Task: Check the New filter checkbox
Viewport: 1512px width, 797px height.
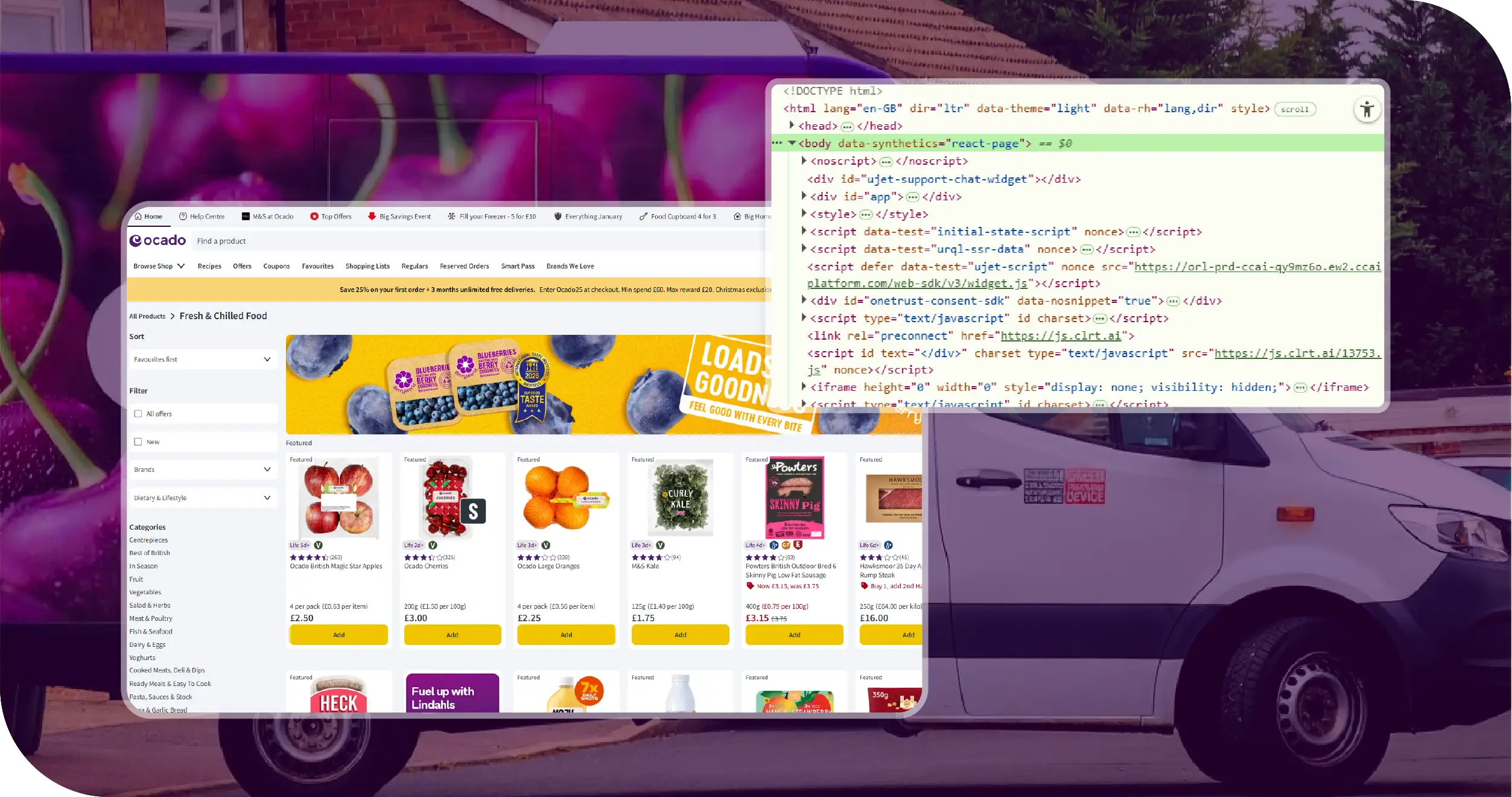Action: tap(138, 441)
